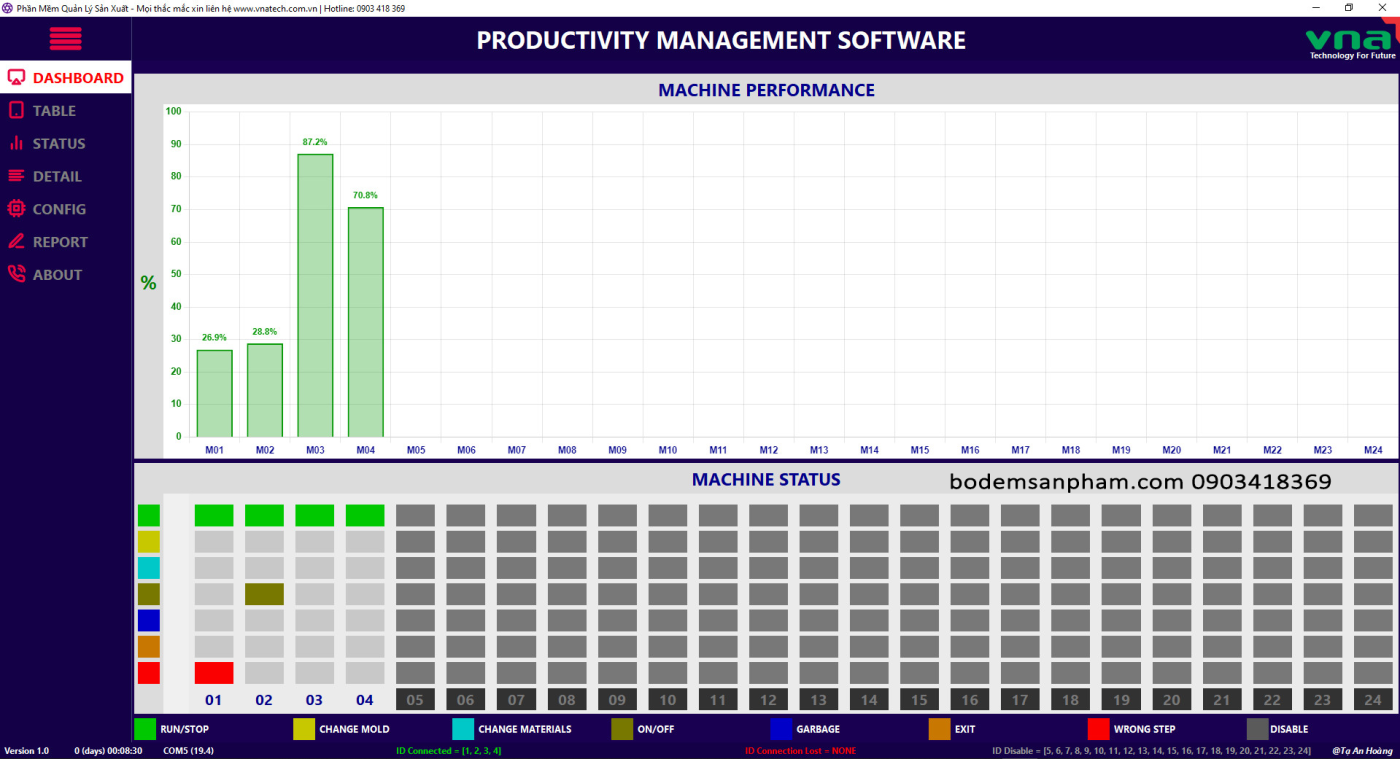Click the M04 bar showing 70.8%
Image resolution: width=1400 pixels, height=759 pixels.
click(366, 322)
